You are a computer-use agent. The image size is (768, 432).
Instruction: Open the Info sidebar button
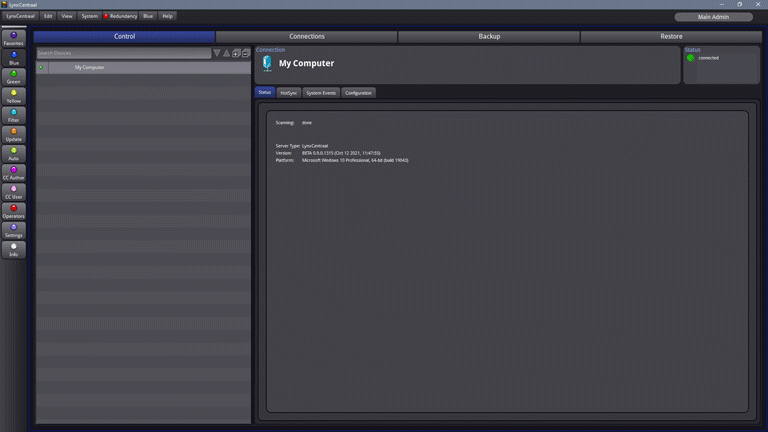14,250
